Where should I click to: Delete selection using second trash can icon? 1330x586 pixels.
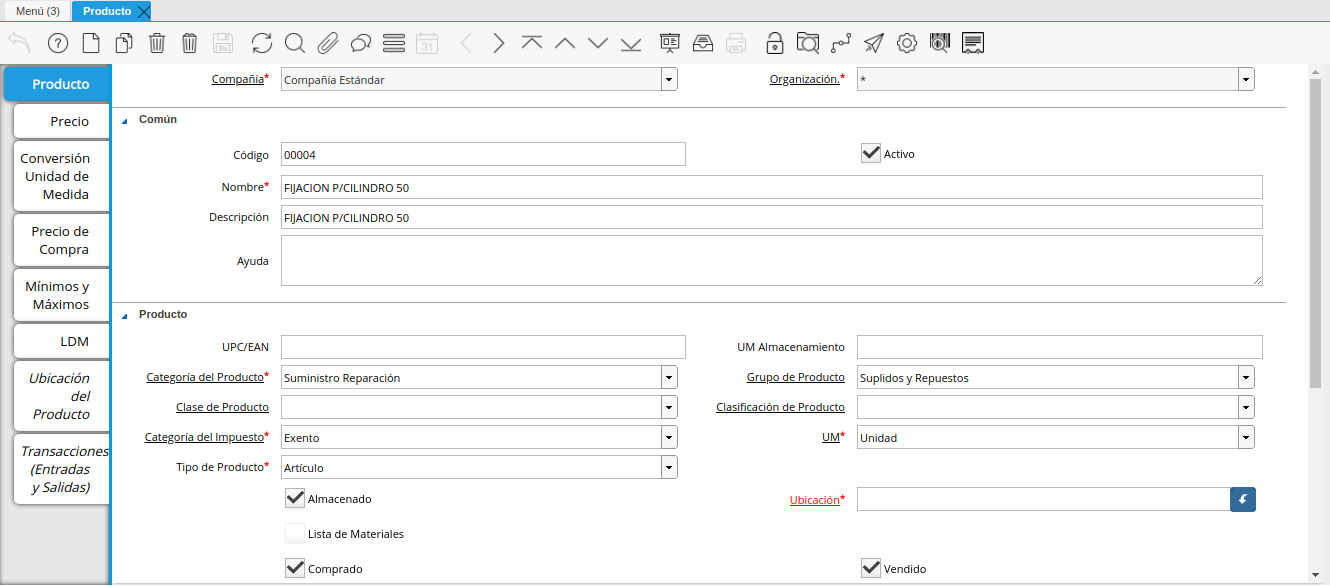point(190,43)
